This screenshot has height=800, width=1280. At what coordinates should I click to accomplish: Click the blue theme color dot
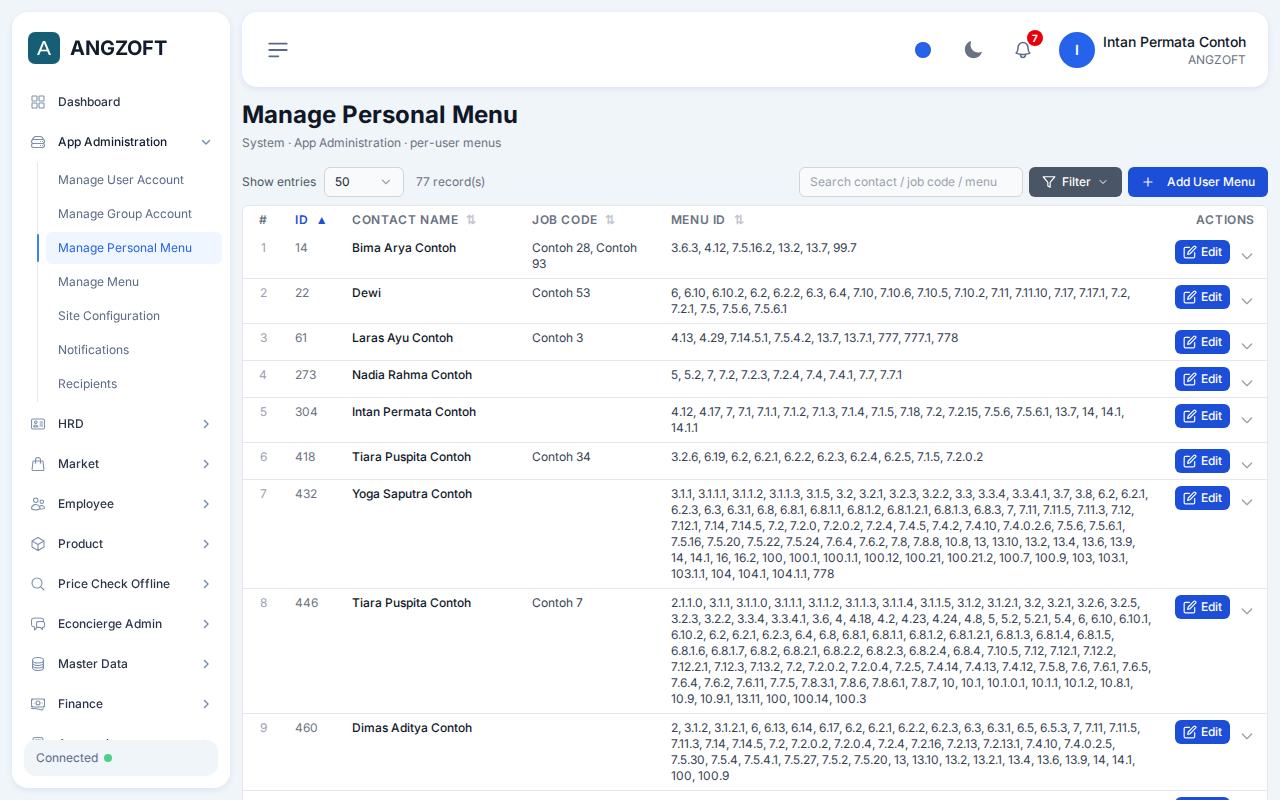coord(923,49)
